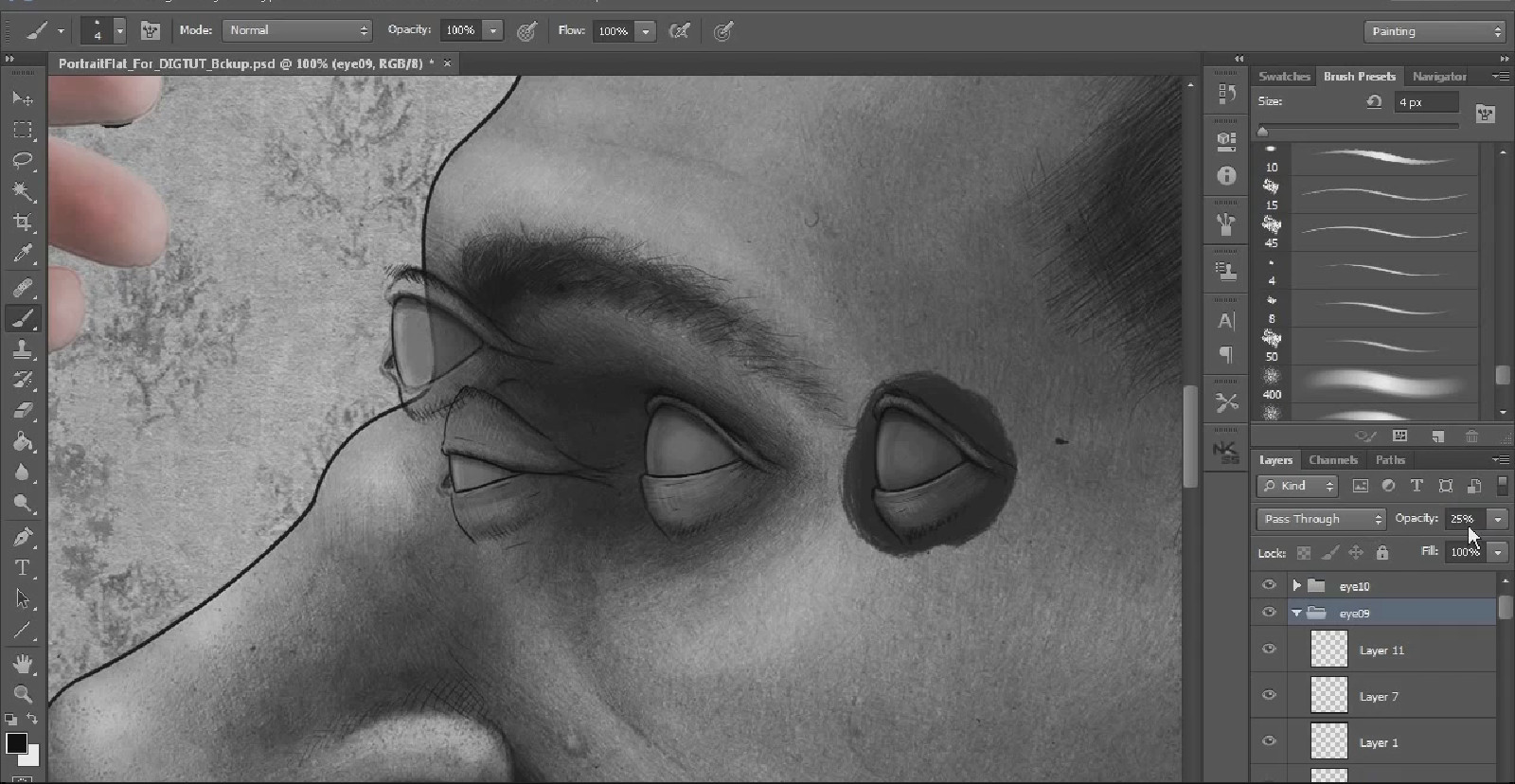This screenshot has height=784, width=1515.
Task: Switch to the Swatches tab
Action: coord(1284,77)
